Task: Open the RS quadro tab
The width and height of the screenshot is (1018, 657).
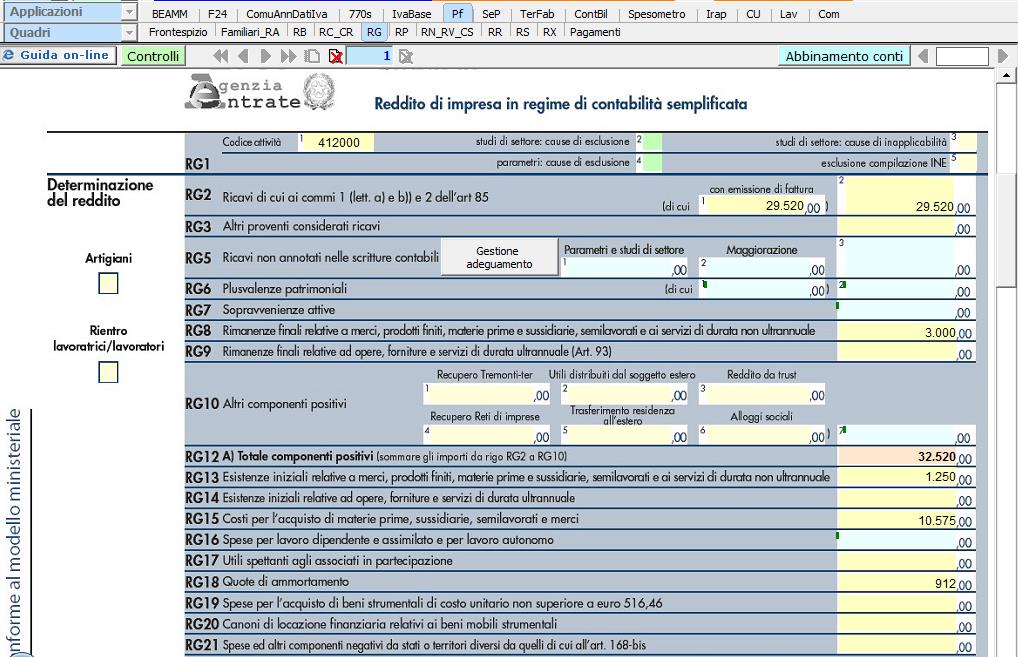Action: tap(523, 32)
